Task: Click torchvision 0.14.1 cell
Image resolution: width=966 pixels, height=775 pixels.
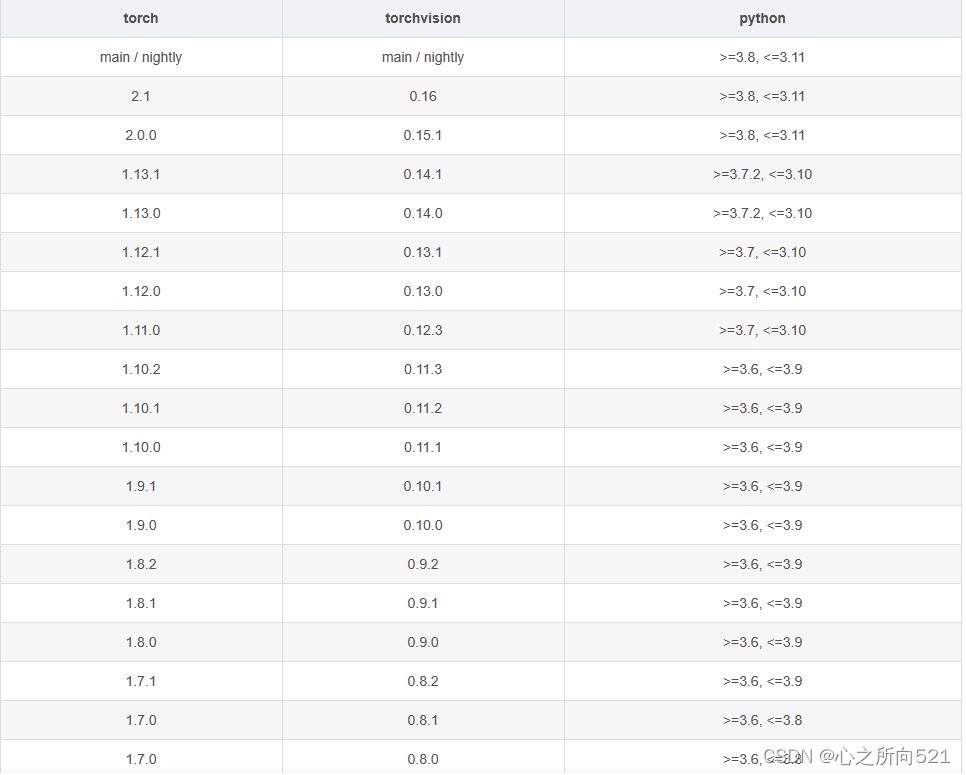Action: (423, 174)
